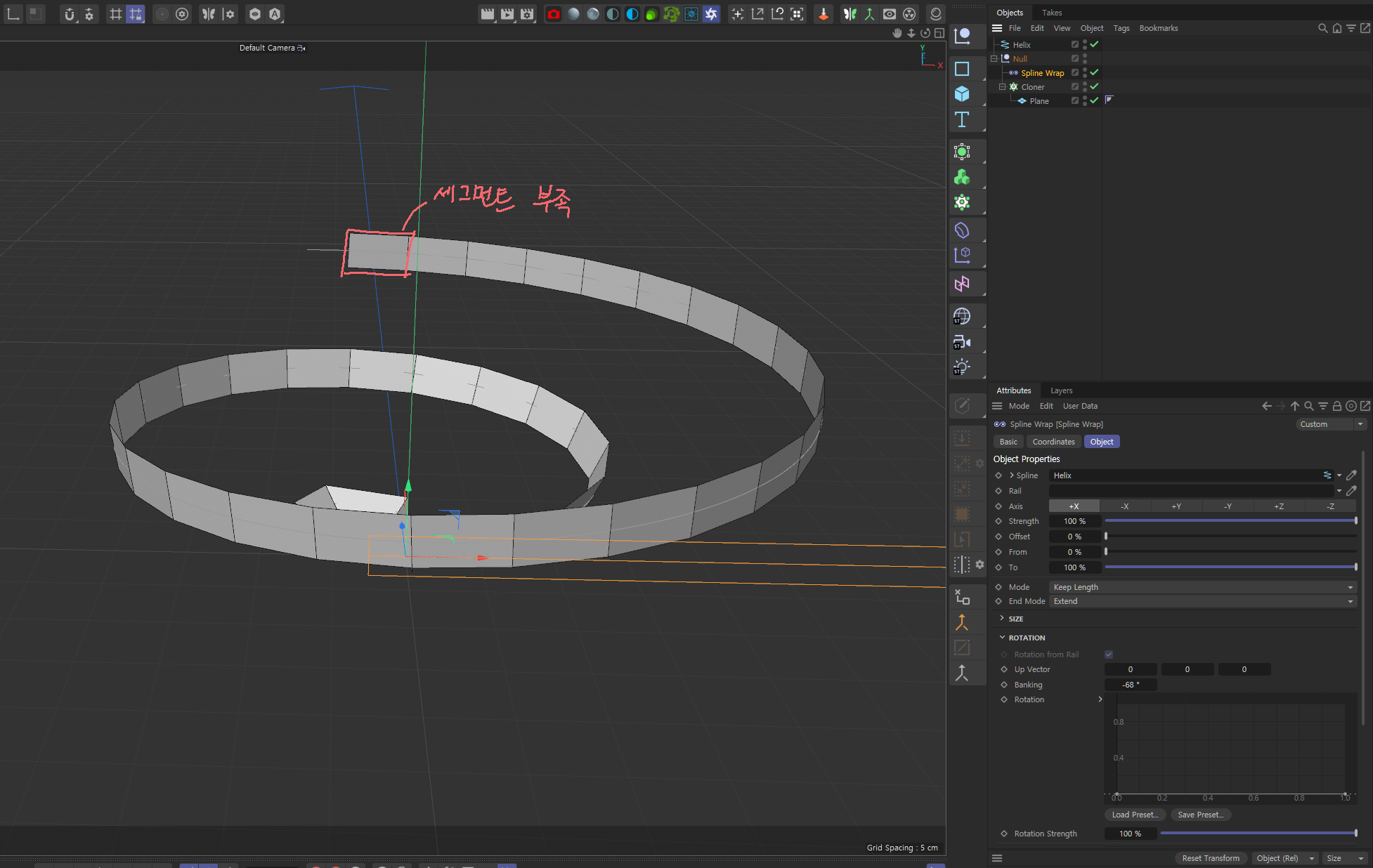The image size is (1373, 868).
Task: Toggle Cloner enabled green checkmark
Action: coord(1095,86)
